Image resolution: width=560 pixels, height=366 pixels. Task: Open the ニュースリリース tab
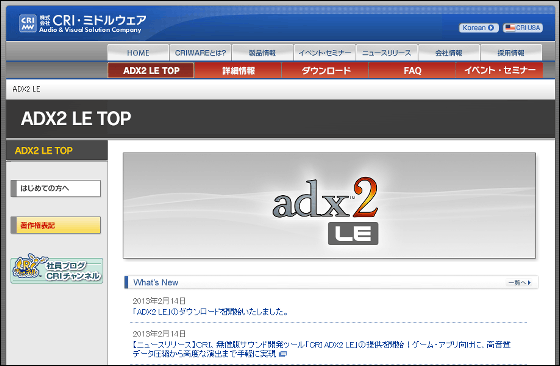(x=386, y=53)
